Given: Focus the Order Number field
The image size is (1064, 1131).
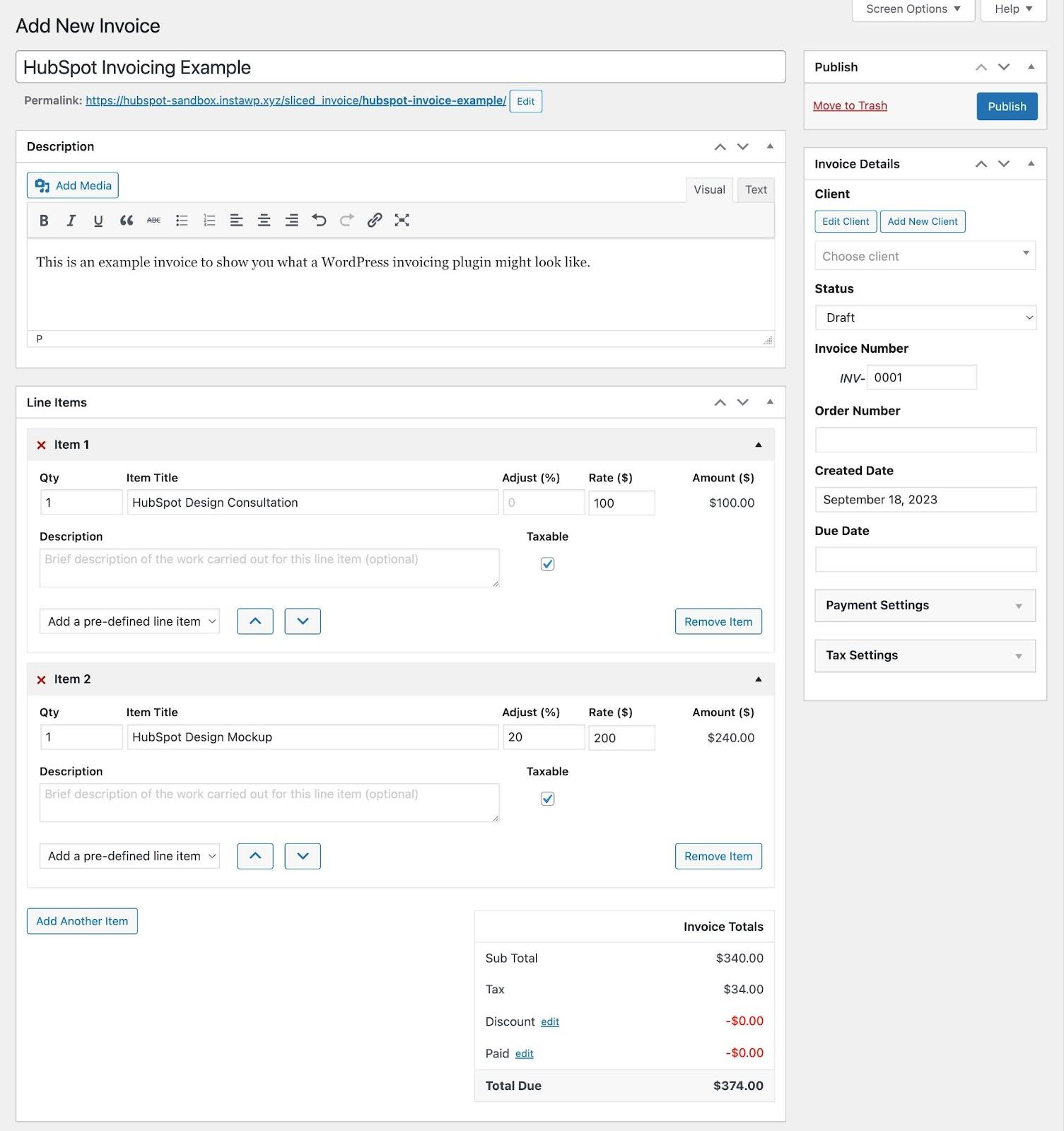Looking at the screenshot, I should 925,440.
